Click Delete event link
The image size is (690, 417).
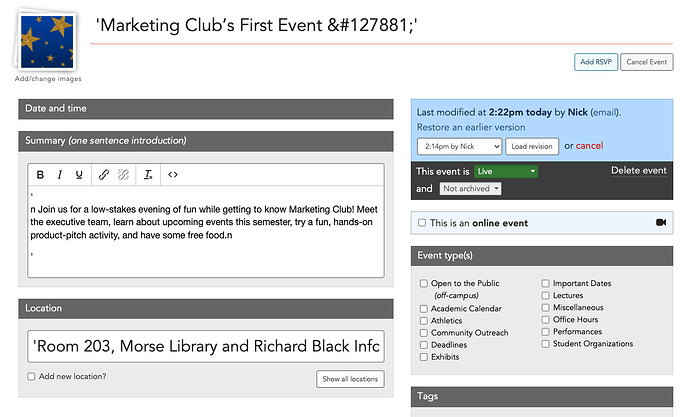coord(639,171)
